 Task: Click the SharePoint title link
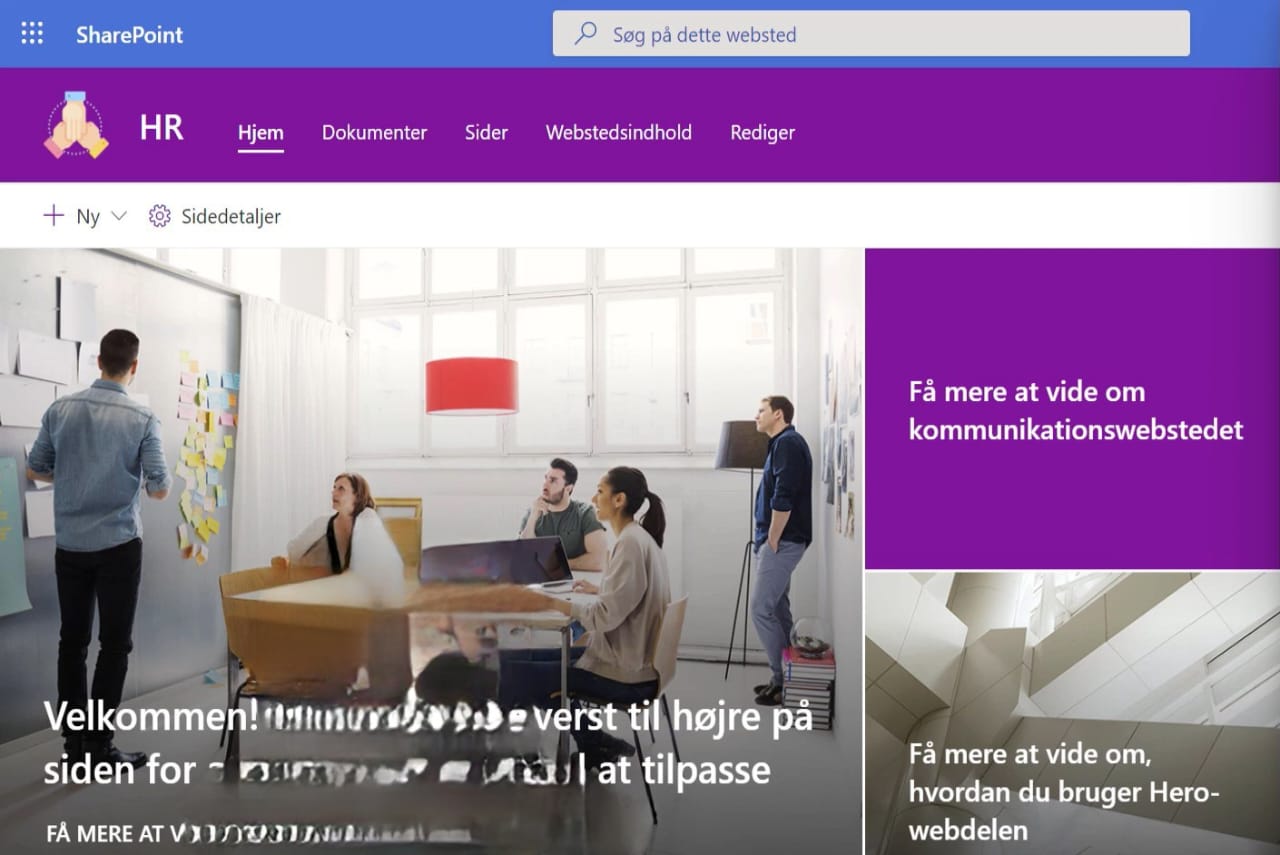pos(130,35)
